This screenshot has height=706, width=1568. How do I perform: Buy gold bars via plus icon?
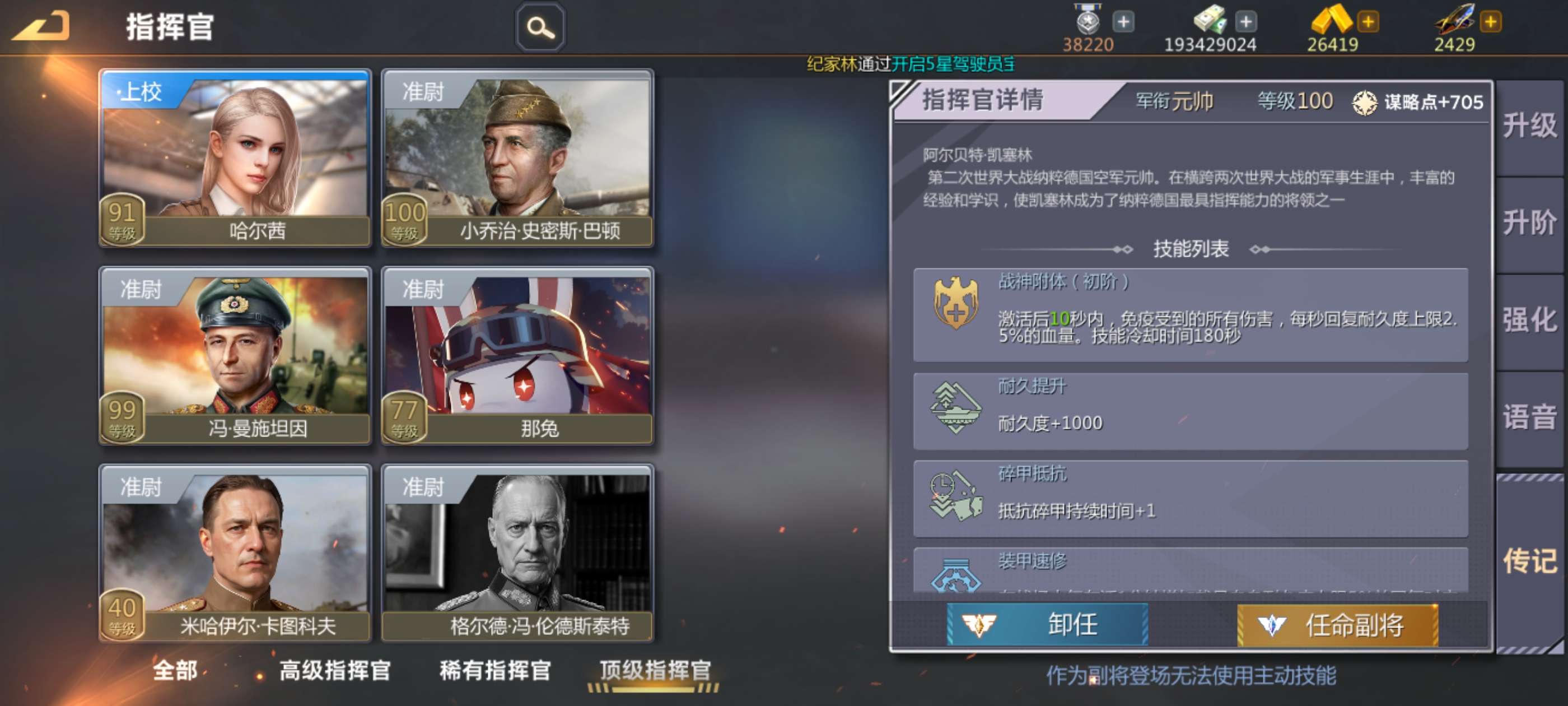(1368, 22)
